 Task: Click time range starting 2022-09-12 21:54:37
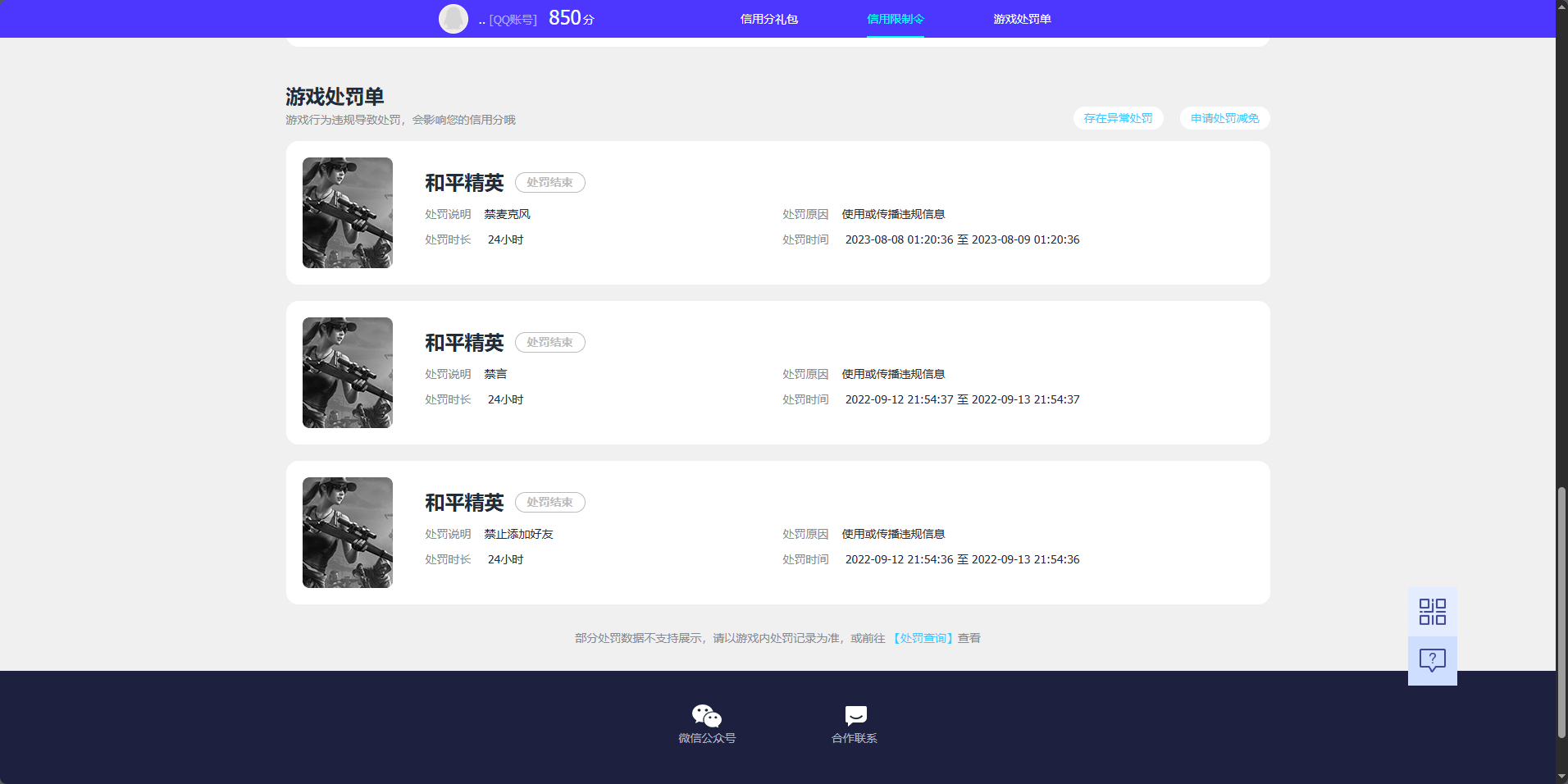pyautogui.click(x=962, y=399)
